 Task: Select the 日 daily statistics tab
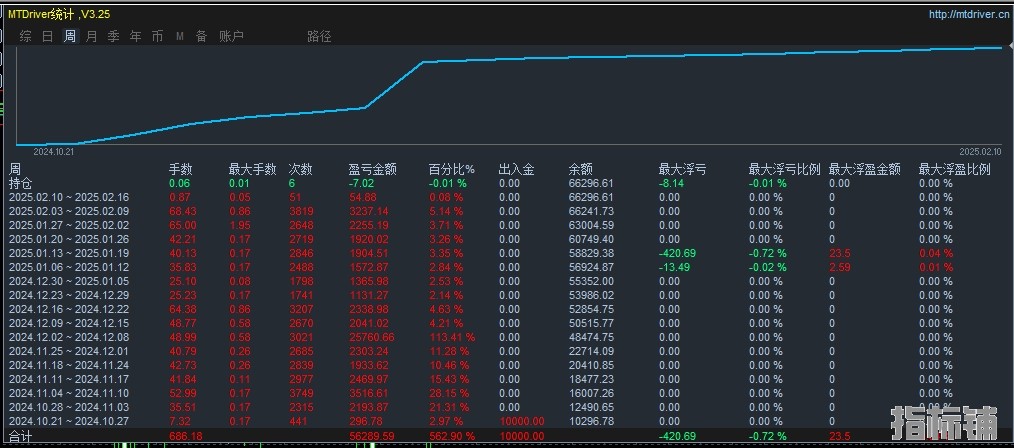47,36
